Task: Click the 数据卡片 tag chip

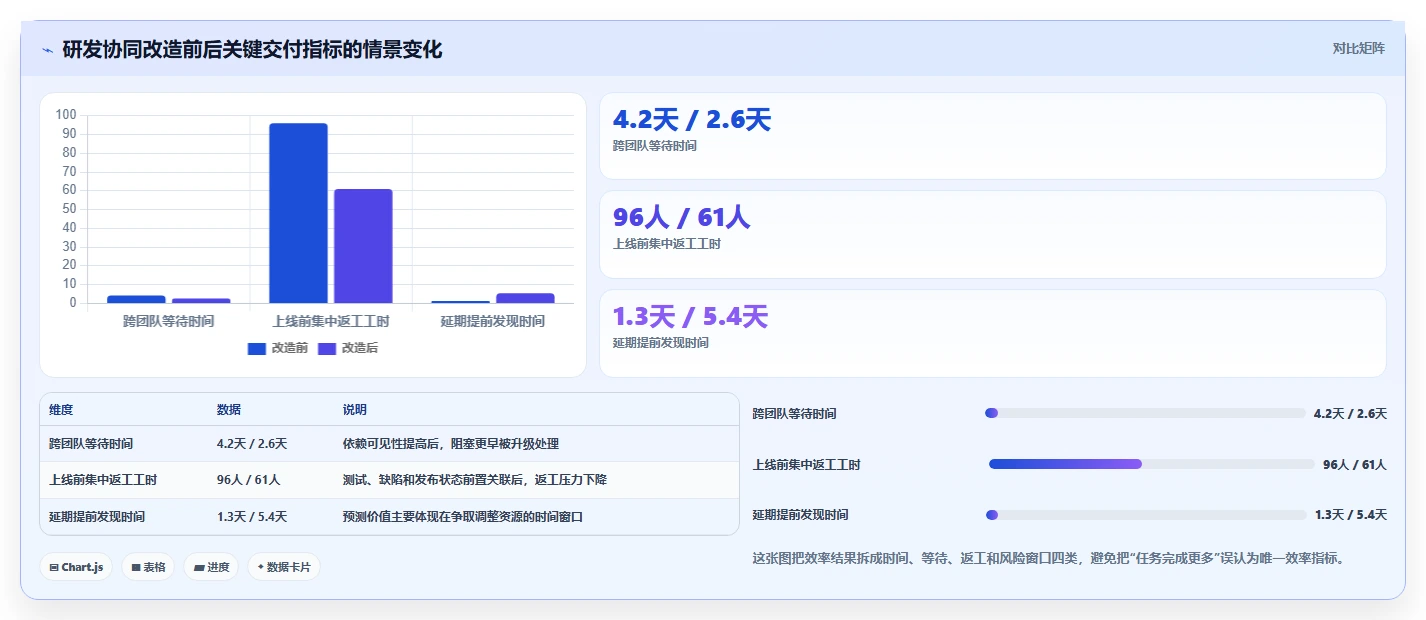Action: click(283, 567)
